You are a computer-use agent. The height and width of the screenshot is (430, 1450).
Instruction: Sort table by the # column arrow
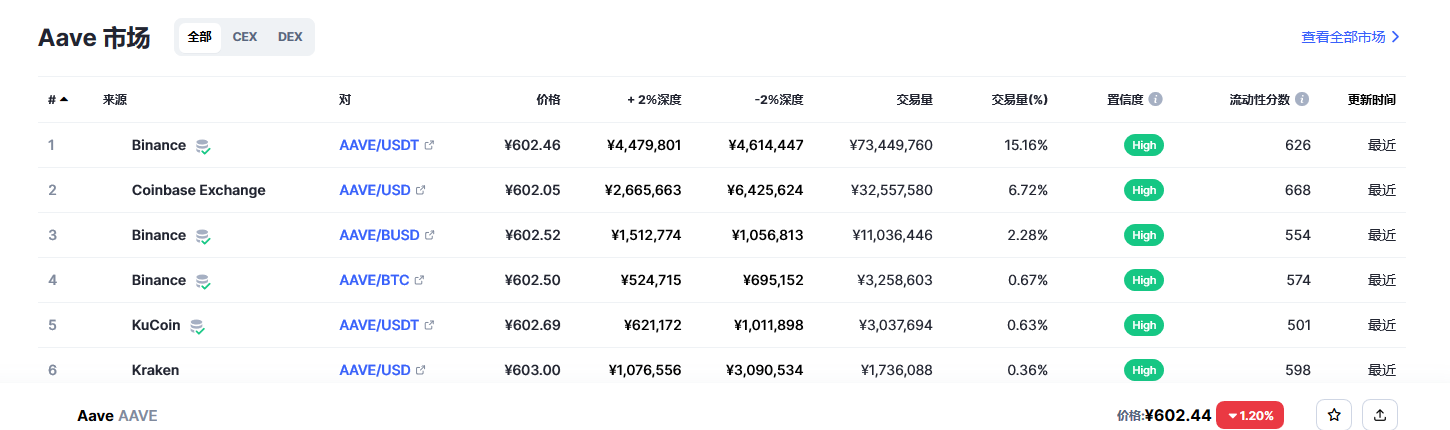pos(64,100)
